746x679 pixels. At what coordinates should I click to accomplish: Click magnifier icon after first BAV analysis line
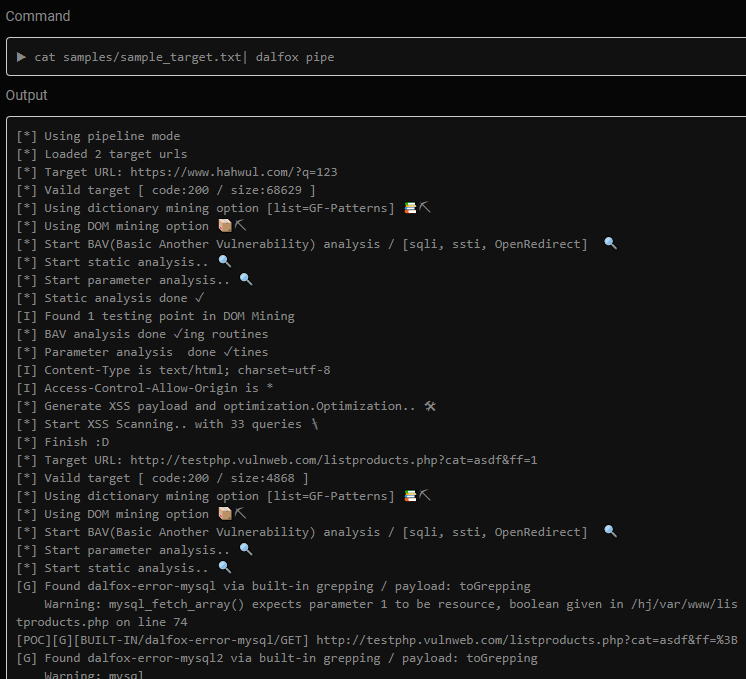pos(610,244)
